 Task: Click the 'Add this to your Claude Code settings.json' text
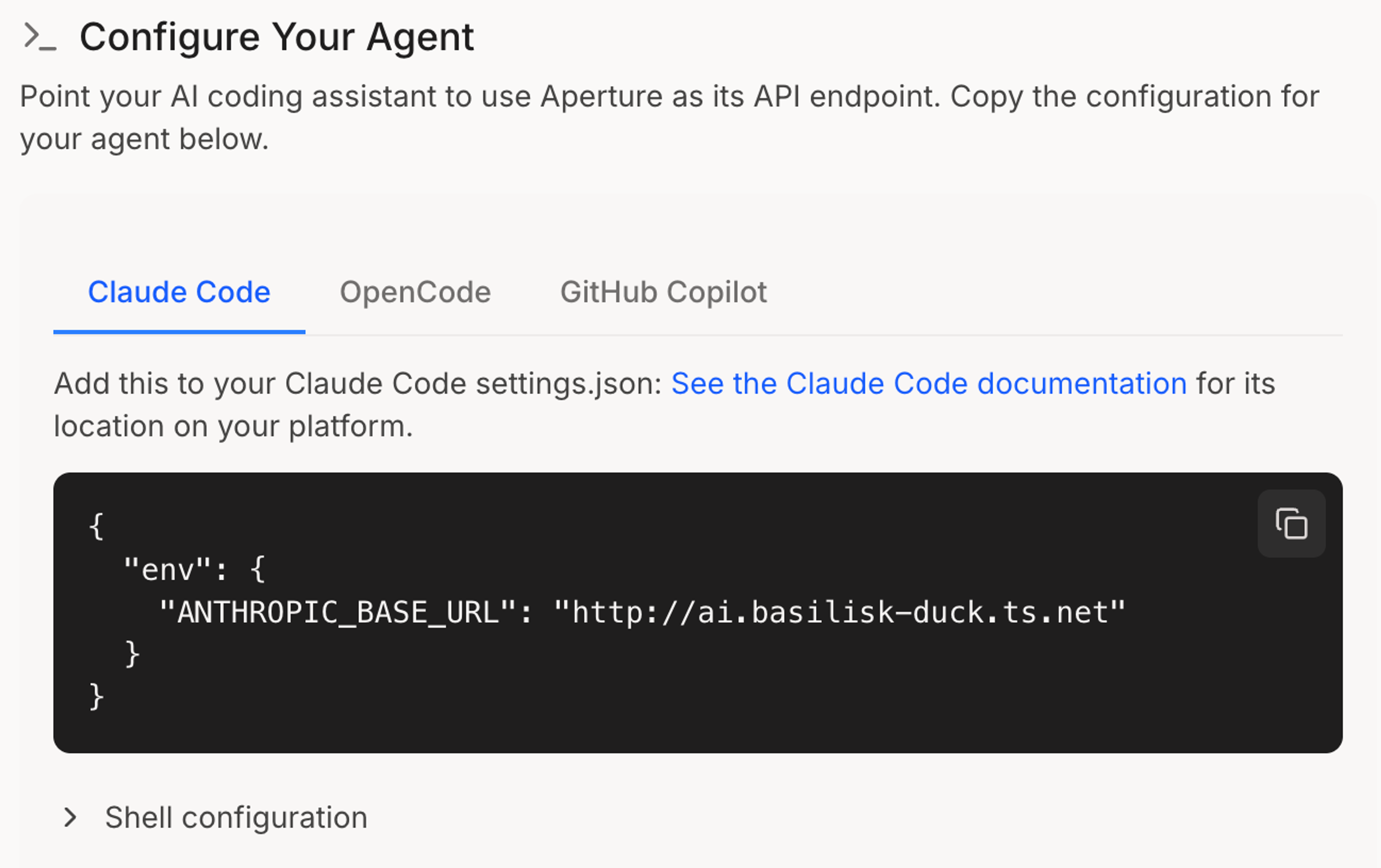(x=358, y=384)
